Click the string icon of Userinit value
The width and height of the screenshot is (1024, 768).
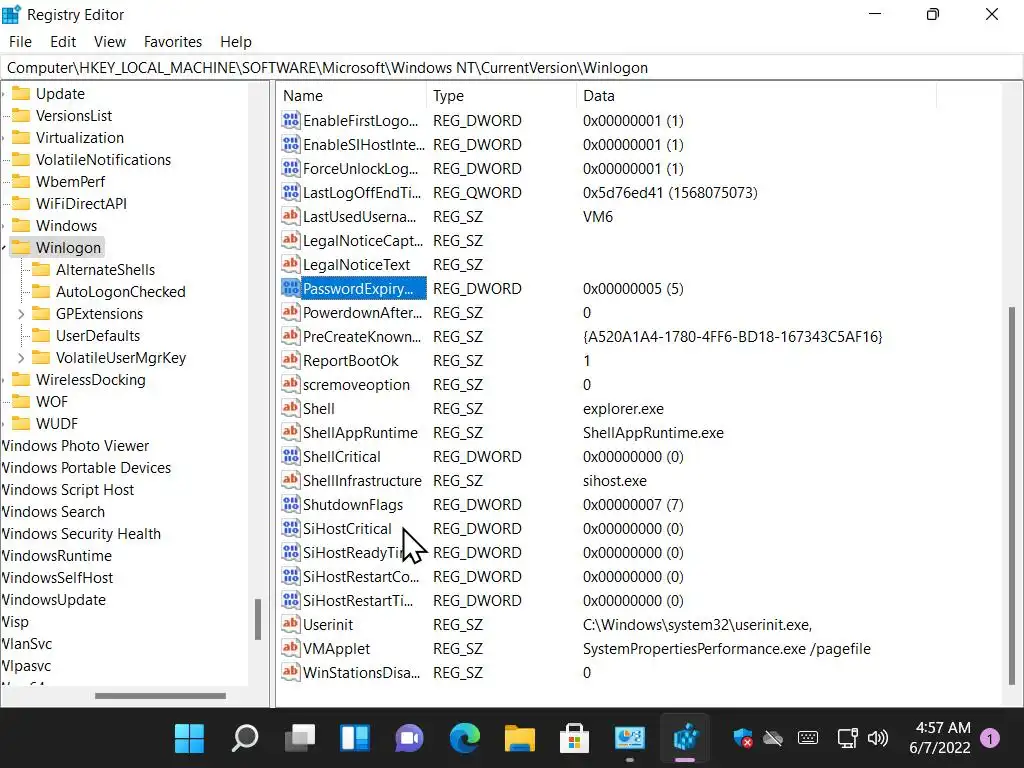click(291, 624)
